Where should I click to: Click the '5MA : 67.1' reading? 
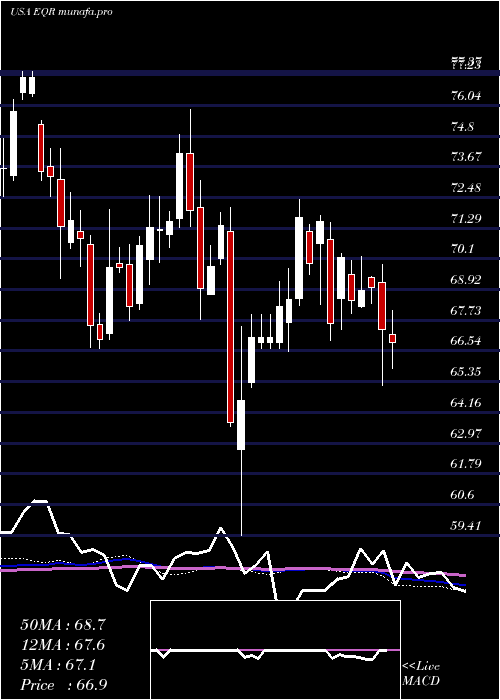(58, 665)
